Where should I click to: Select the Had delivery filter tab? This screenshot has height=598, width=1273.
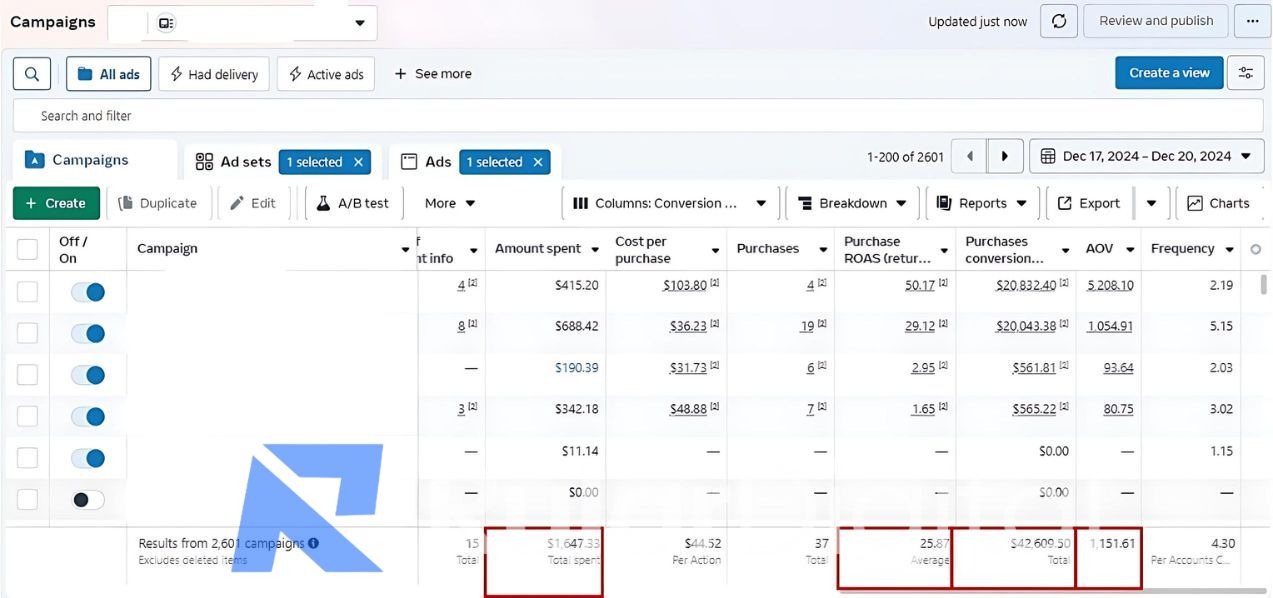(213, 74)
